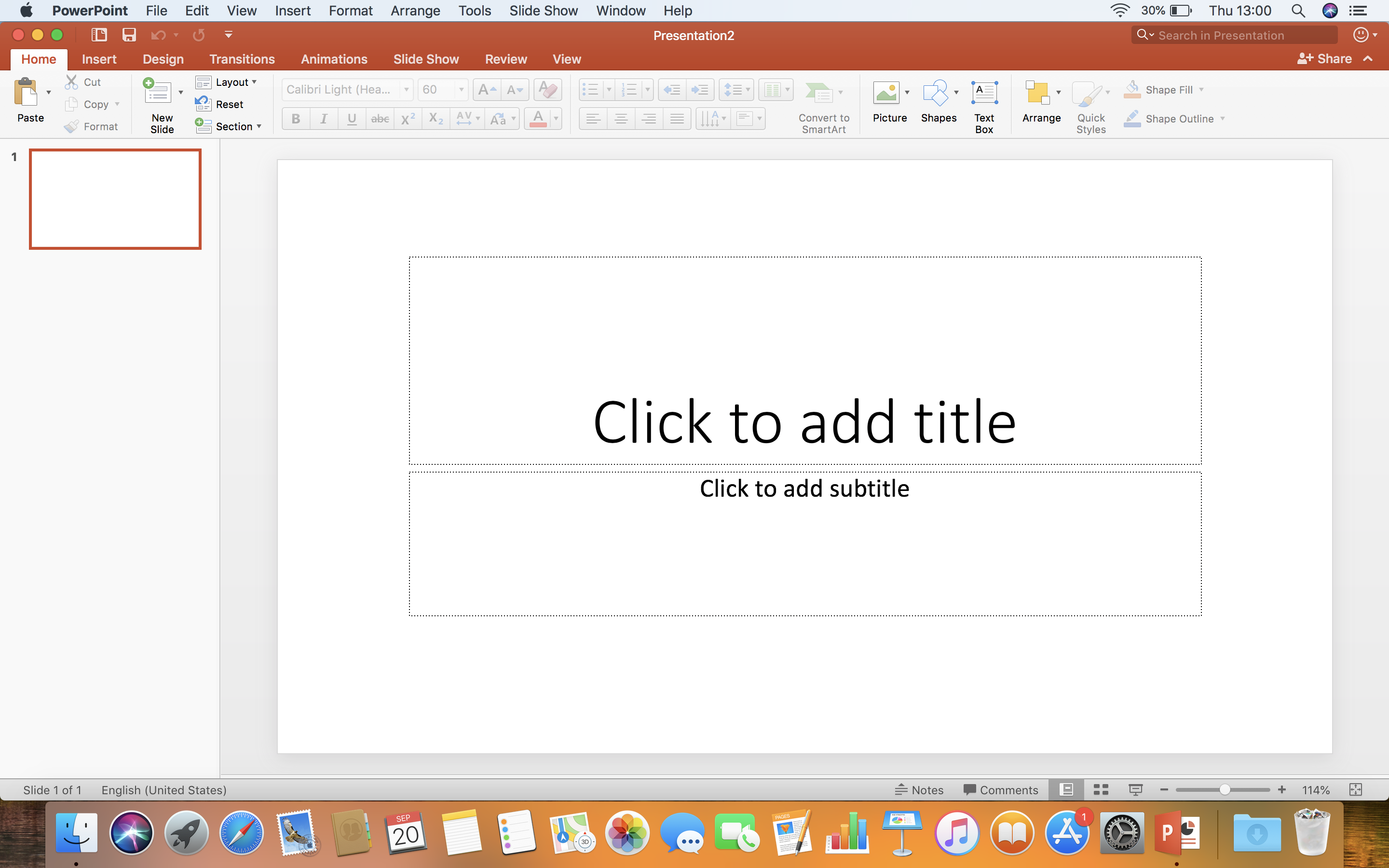The image size is (1389, 868).
Task: Expand the Shape Fill dropdown arrow
Action: (1201, 90)
